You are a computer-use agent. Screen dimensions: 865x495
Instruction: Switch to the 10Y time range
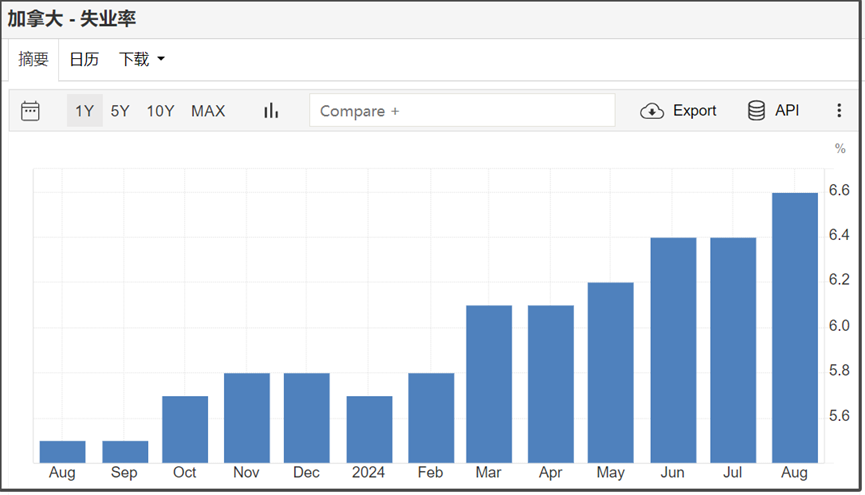click(x=160, y=111)
